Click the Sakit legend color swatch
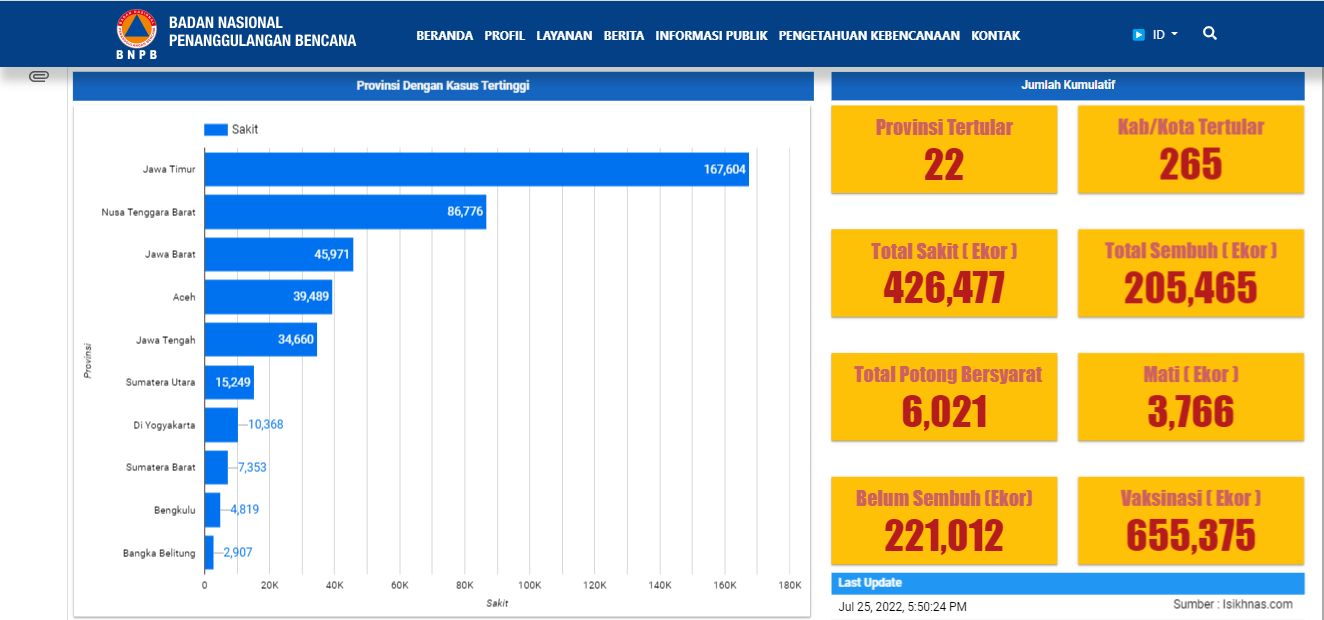This screenshot has width=1324, height=620. click(x=216, y=129)
